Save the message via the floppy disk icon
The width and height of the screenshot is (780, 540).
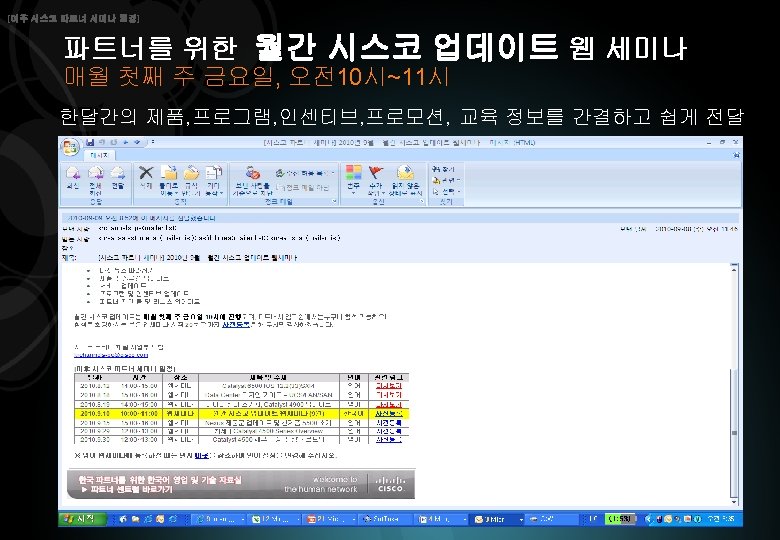pyautogui.click(x=90, y=142)
